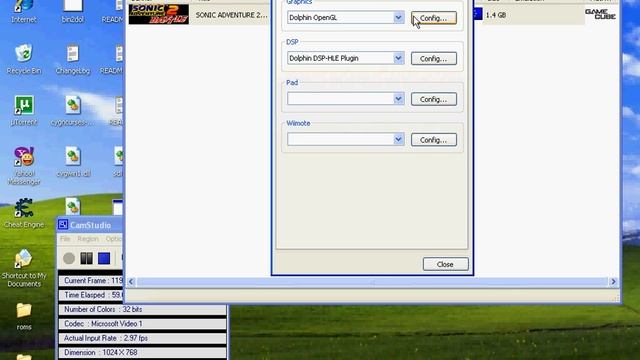Close the plugin configuration dialog

(445, 264)
